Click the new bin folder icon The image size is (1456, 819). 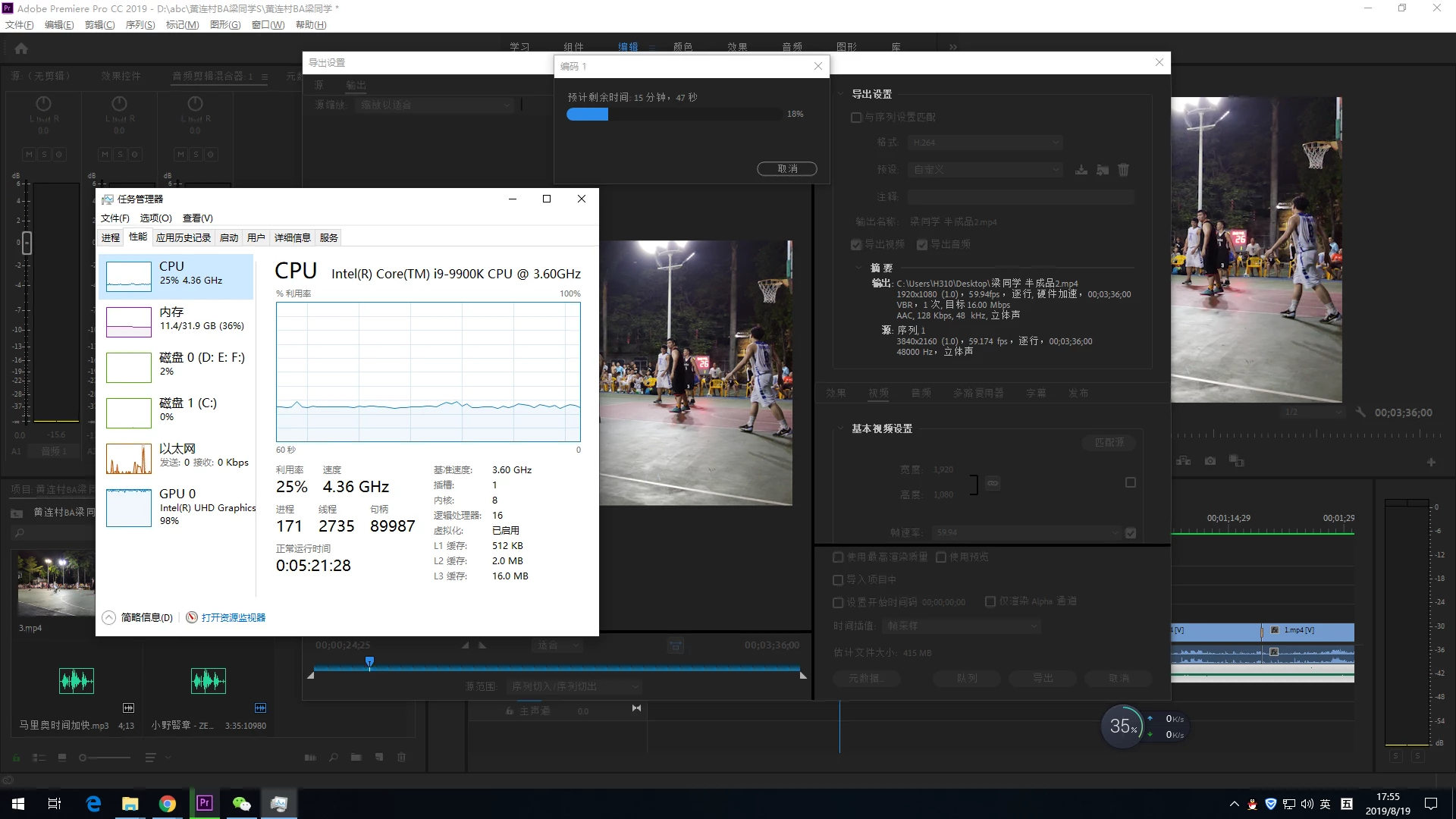click(356, 757)
